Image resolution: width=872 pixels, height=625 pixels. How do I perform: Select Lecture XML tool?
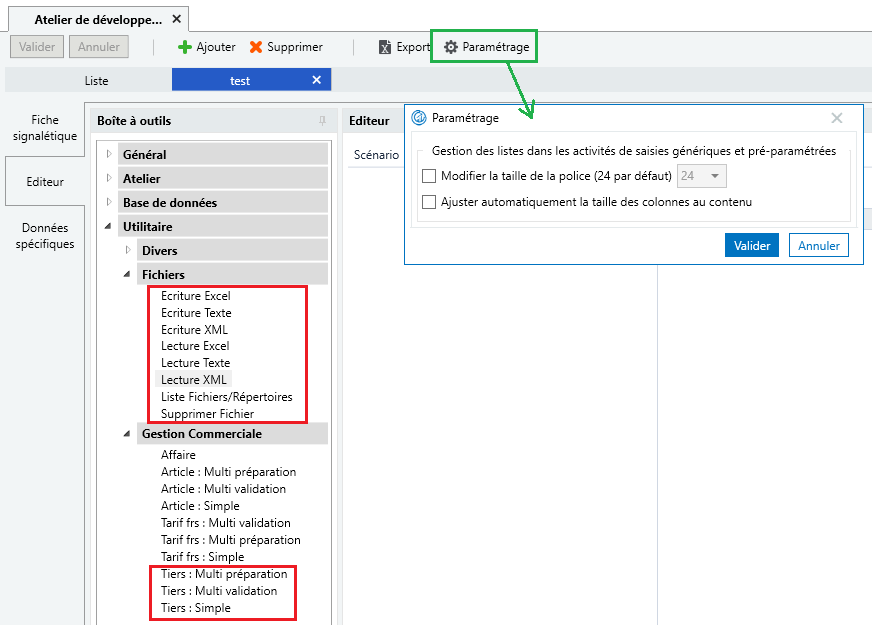point(194,380)
